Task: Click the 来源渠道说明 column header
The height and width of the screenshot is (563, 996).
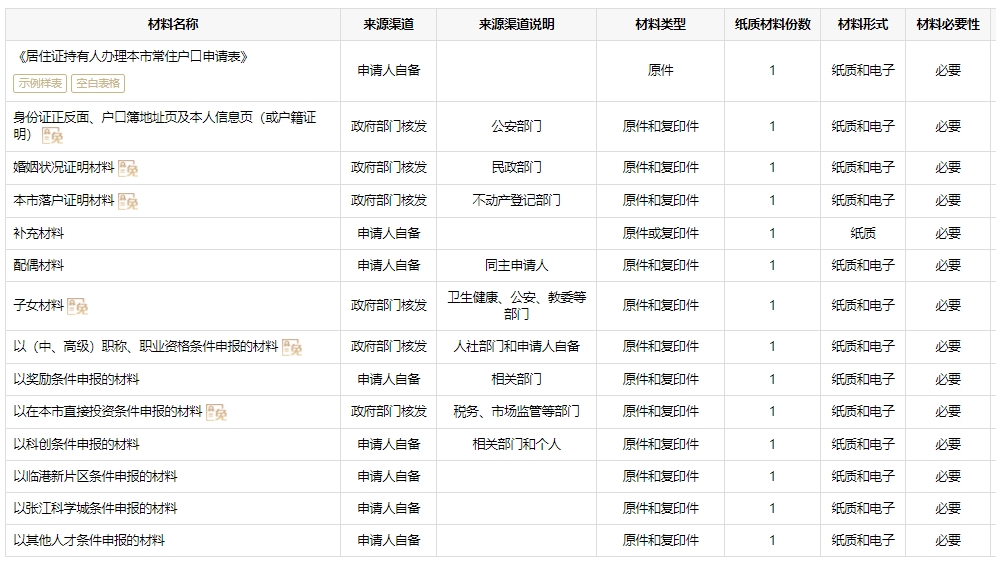Action: point(516,24)
